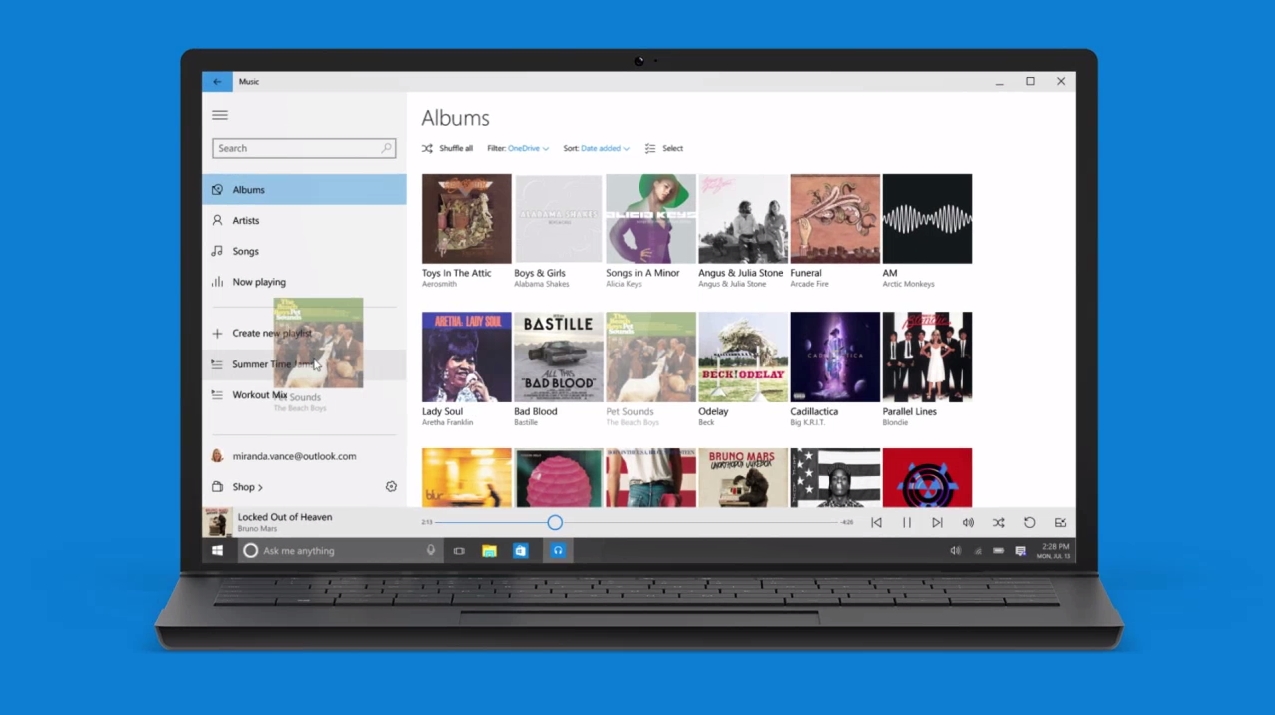Open the taskbar clock showing 2:28 PM
Image resolution: width=1275 pixels, height=715 pixels.
[1055, 551]
